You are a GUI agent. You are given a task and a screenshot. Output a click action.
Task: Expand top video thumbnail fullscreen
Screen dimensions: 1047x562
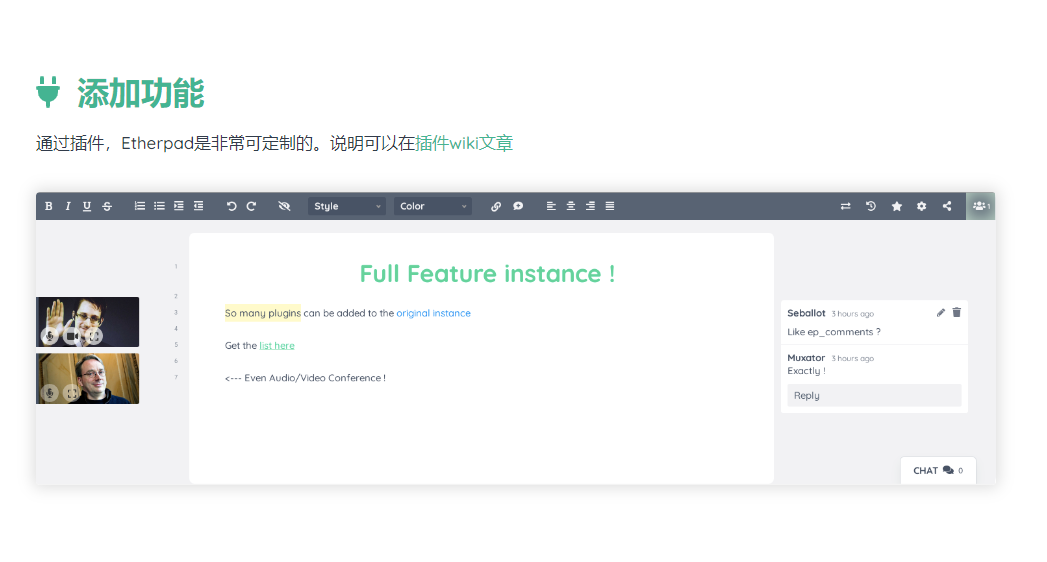coord(95,336)
